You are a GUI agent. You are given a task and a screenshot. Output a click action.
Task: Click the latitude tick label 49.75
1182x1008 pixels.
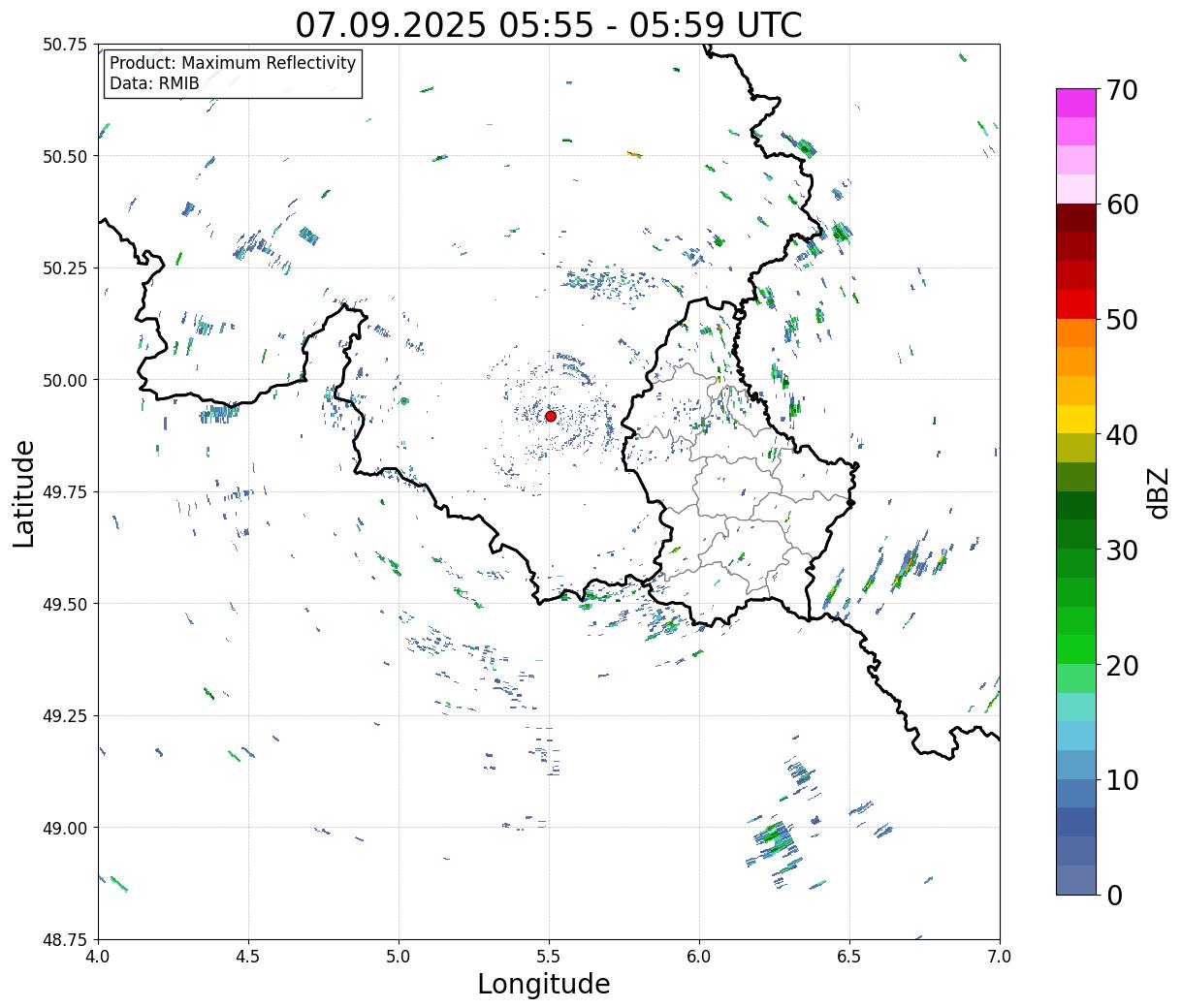[x=65, y=492]
